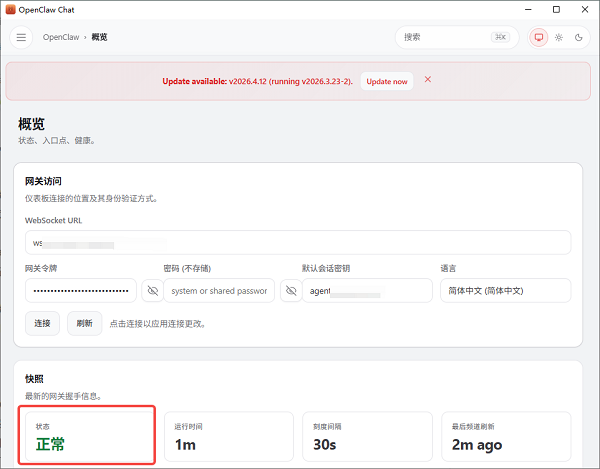Switch to dark theme moon icon
600x469 pixels.
click(x=579, y=37)
